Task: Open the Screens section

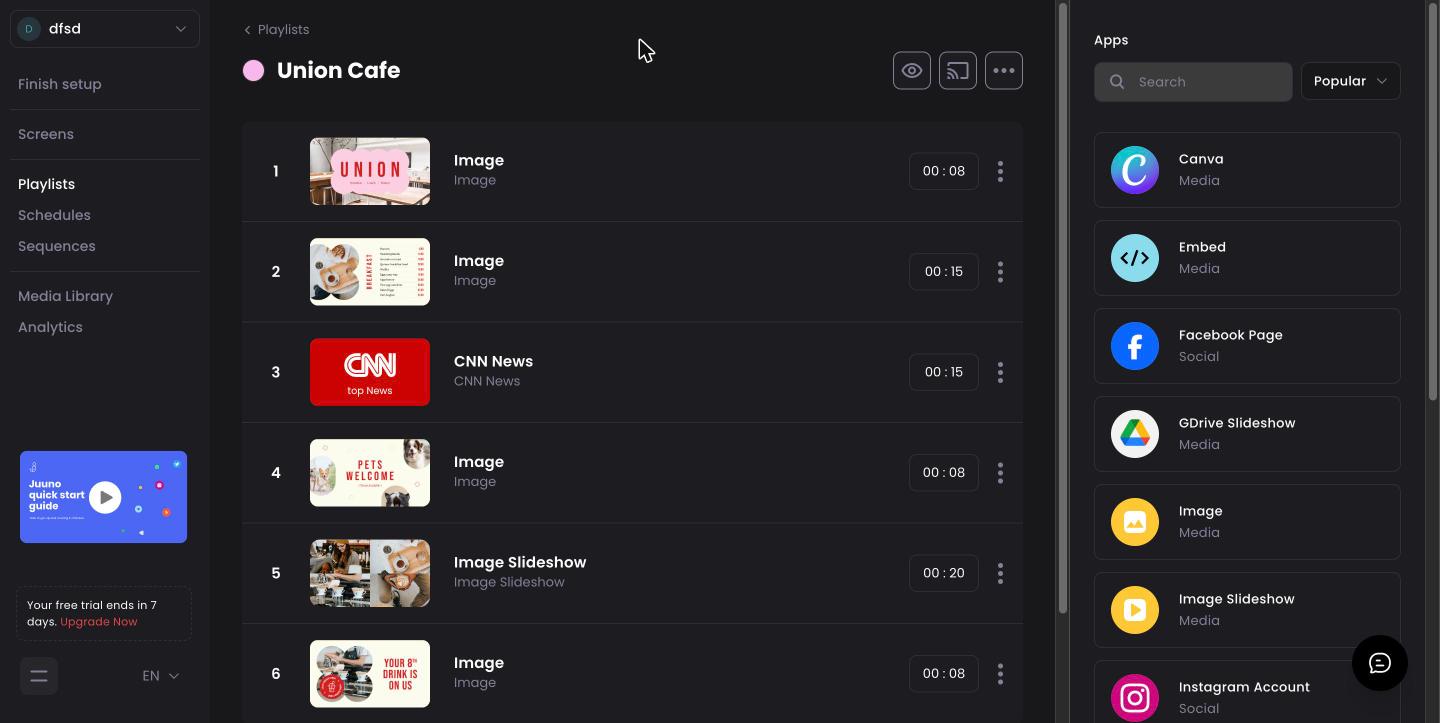Action: pos(46,134)
